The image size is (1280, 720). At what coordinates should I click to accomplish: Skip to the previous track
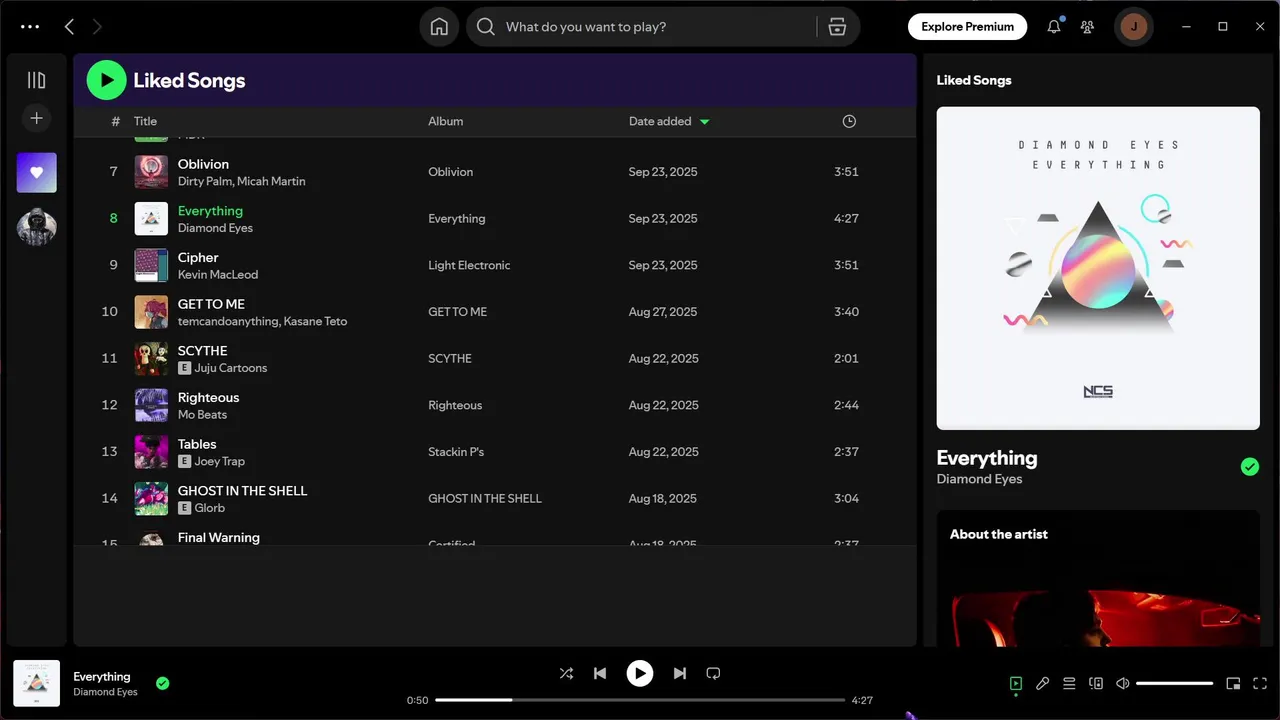point(600,673)
